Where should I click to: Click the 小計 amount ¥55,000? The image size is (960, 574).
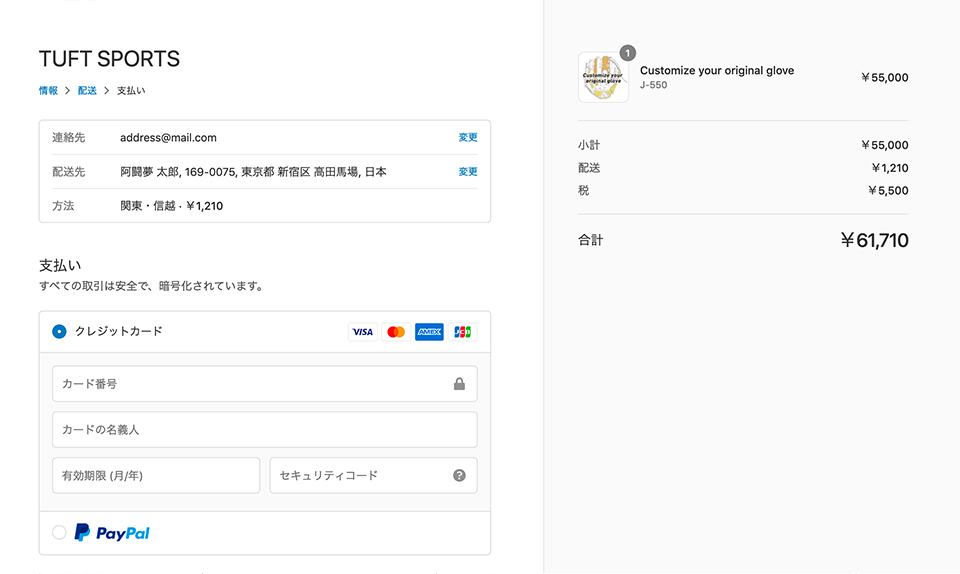[885, 145]
